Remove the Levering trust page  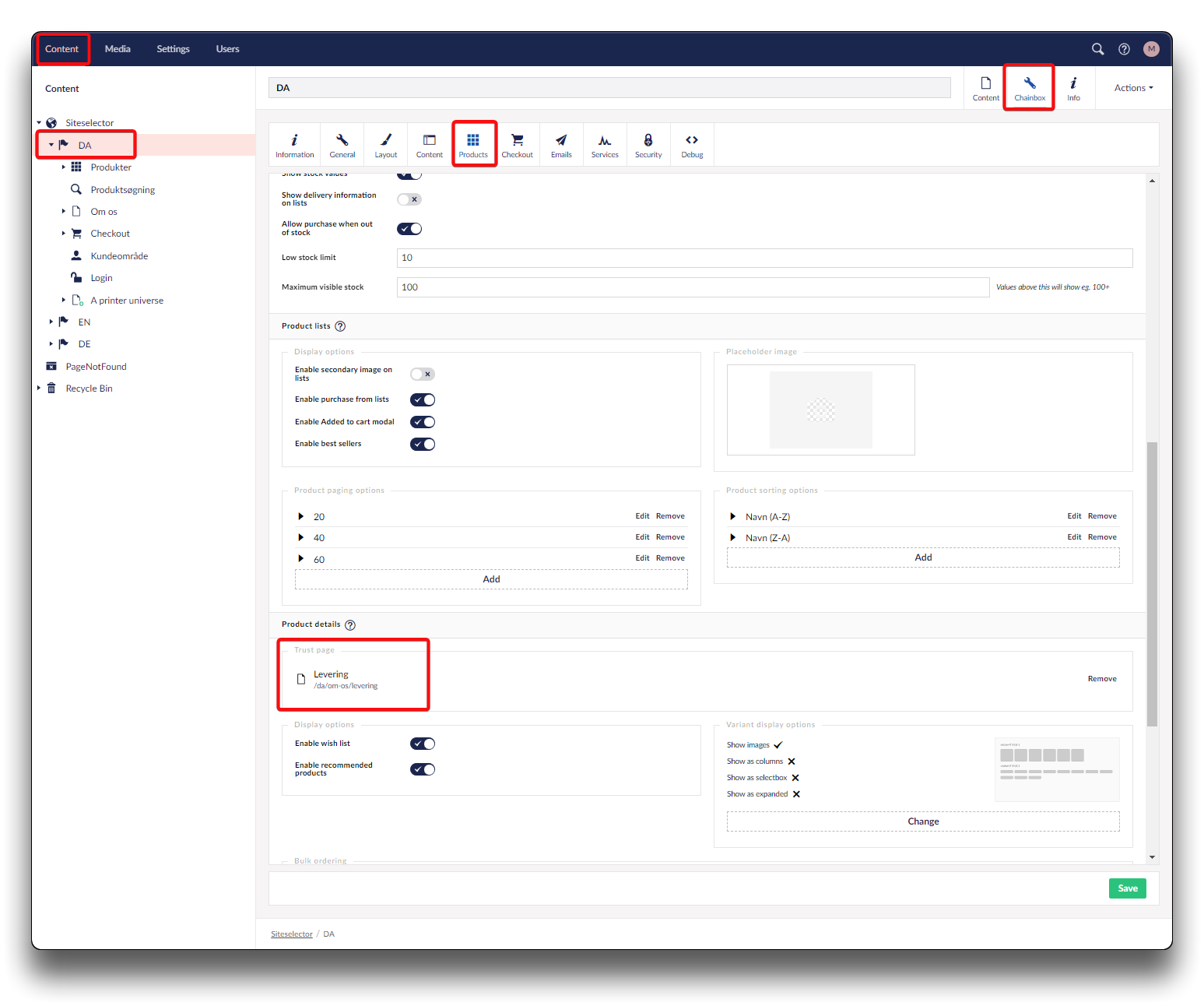pos(1101,679)
